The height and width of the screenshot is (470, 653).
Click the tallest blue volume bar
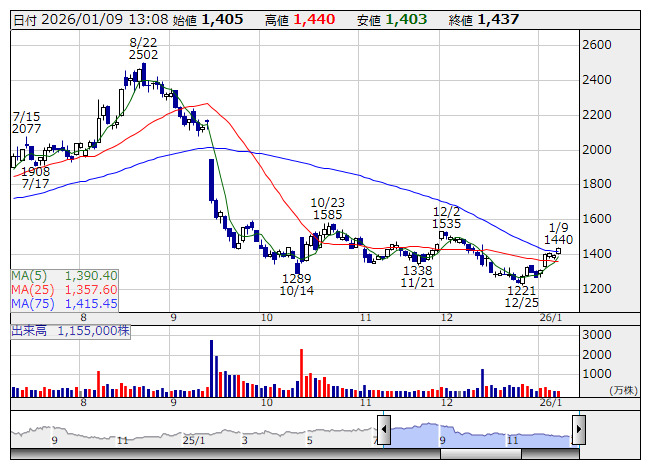pos(212,369)
